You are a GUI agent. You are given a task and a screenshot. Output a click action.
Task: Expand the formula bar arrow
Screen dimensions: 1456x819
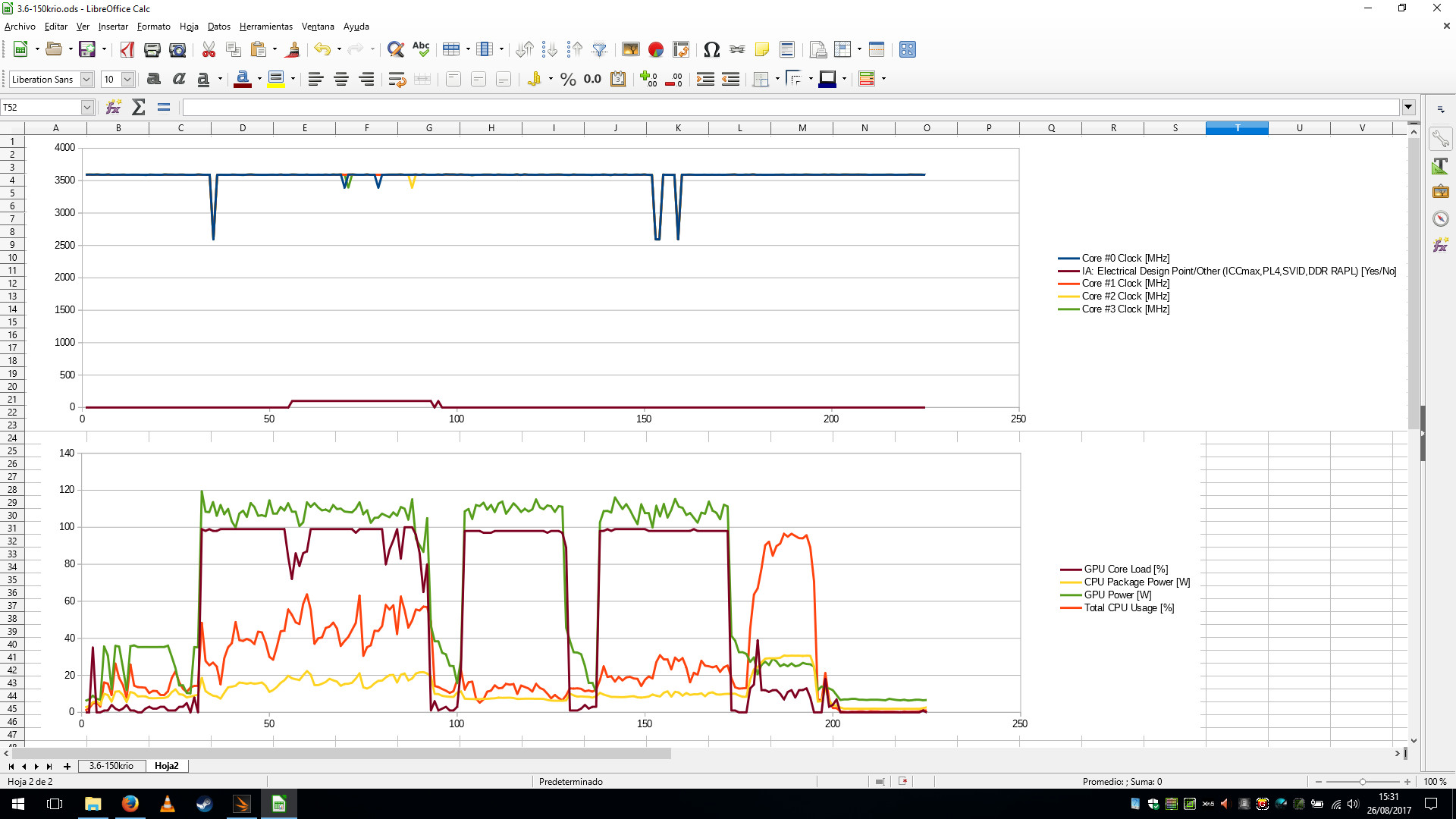click(1408, 107)
